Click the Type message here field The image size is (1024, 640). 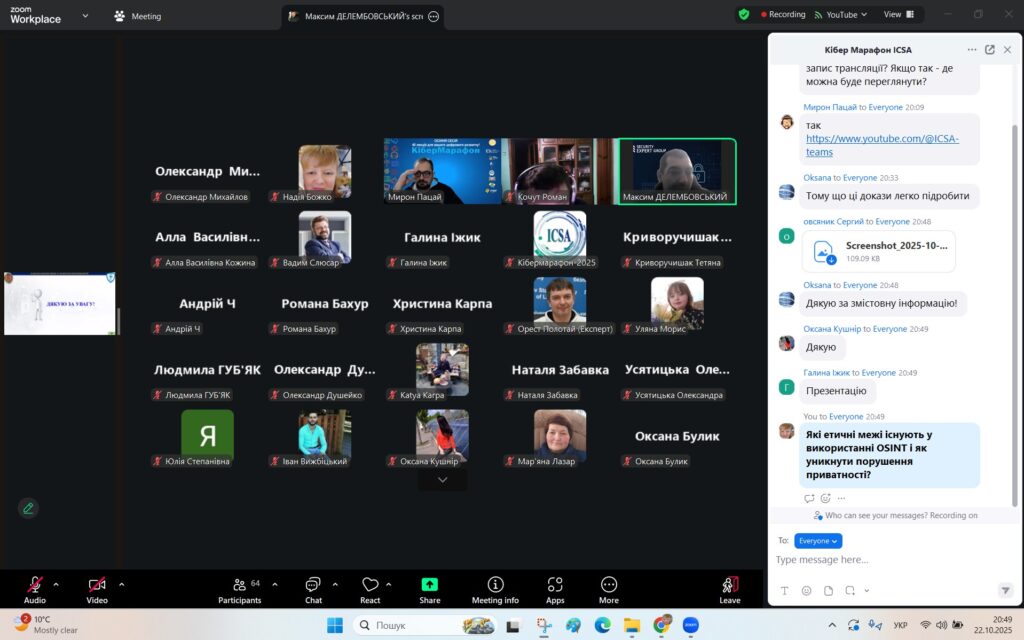click(x=880, y=560)
